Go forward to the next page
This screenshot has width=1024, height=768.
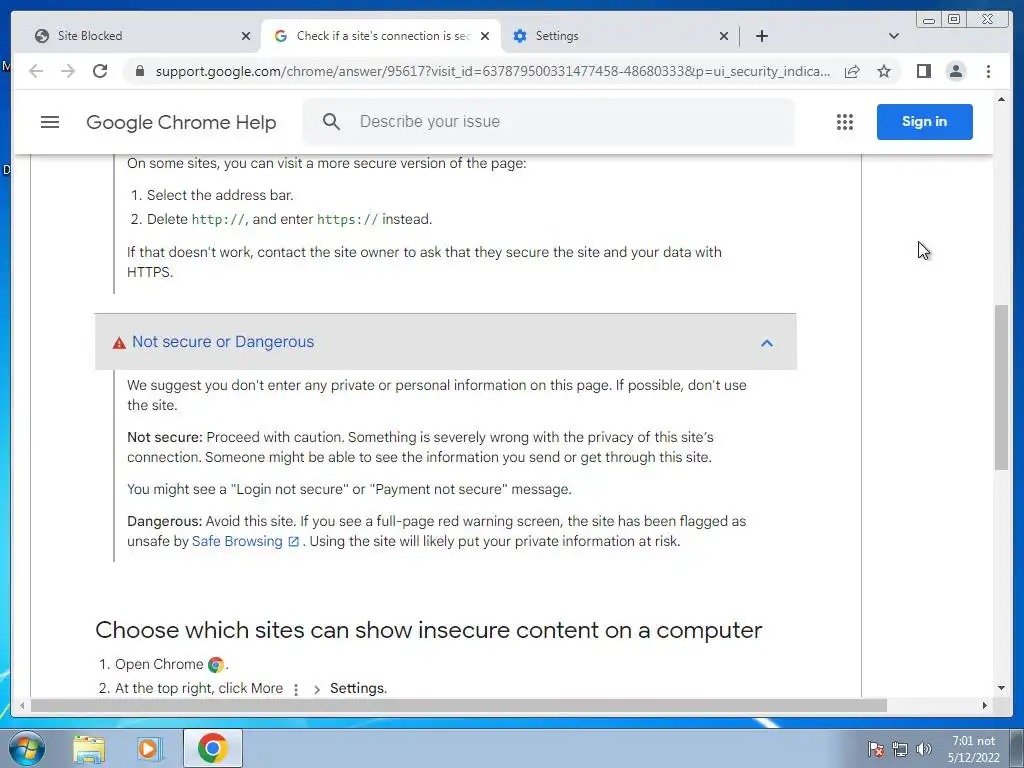[x=68, y=71]
